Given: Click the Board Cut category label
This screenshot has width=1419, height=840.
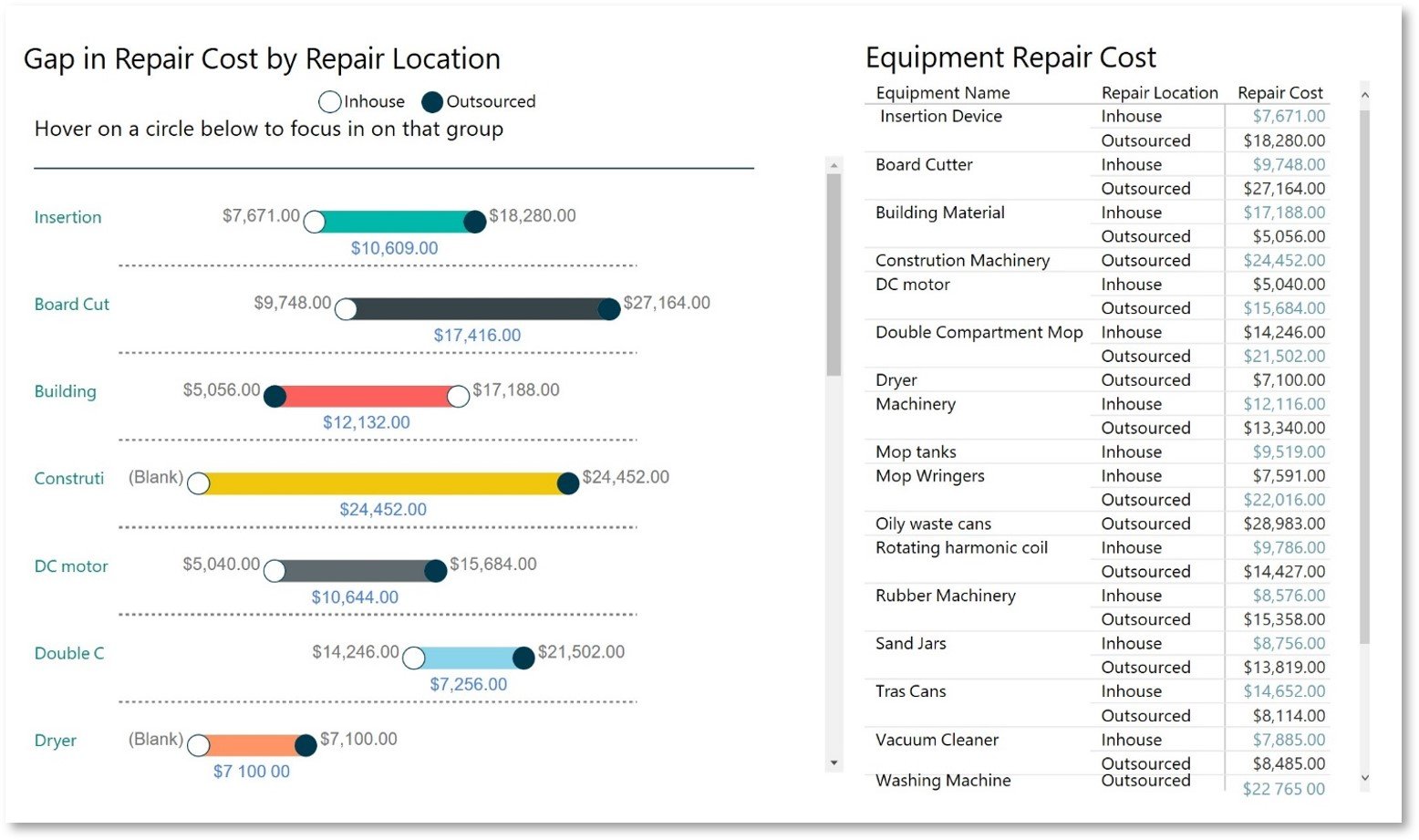Looking at the screenshot, I should coord(71,304).
